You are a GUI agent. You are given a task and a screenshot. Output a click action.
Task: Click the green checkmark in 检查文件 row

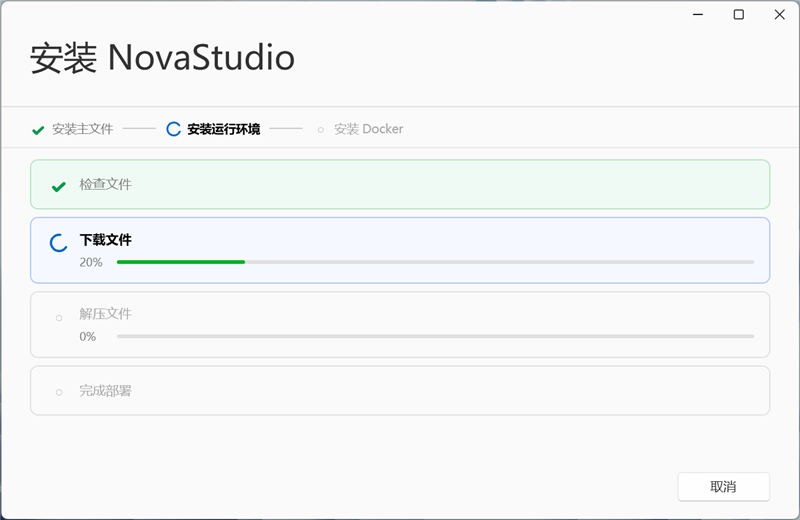(59, 186)
